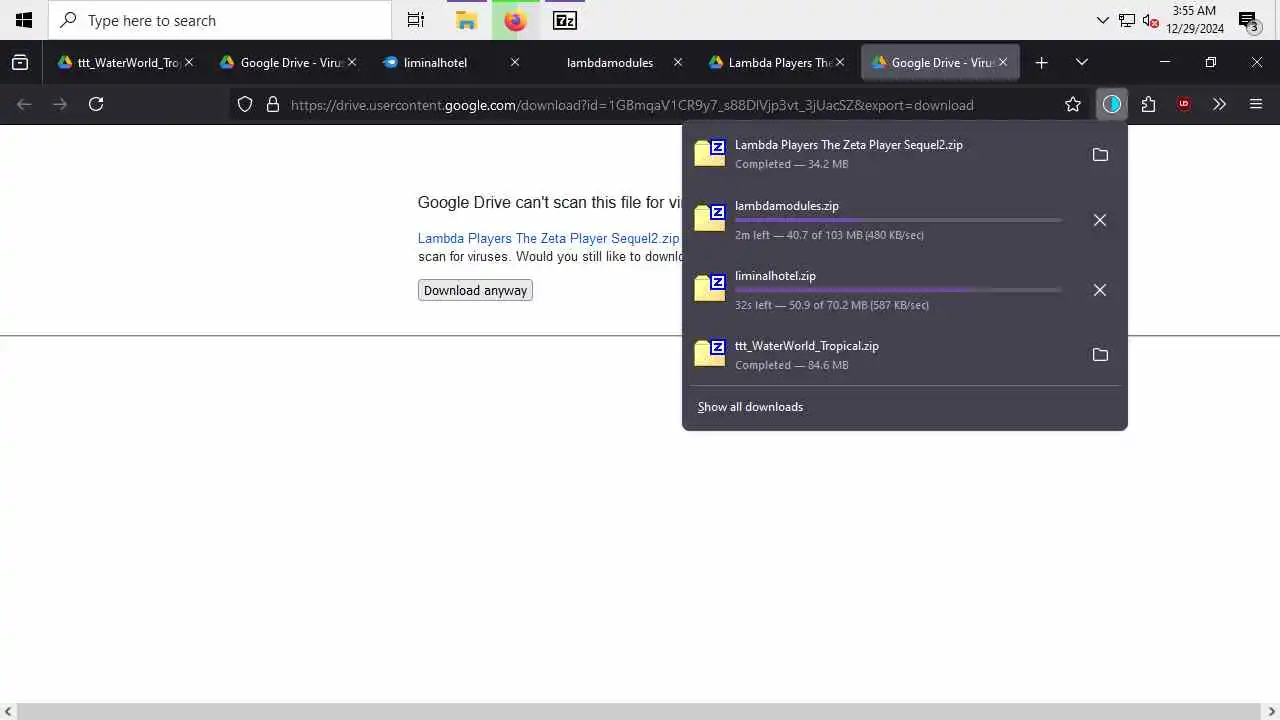Click lambdamodules.zip download progress bar
1280x720 pixels.
(898, 220)
